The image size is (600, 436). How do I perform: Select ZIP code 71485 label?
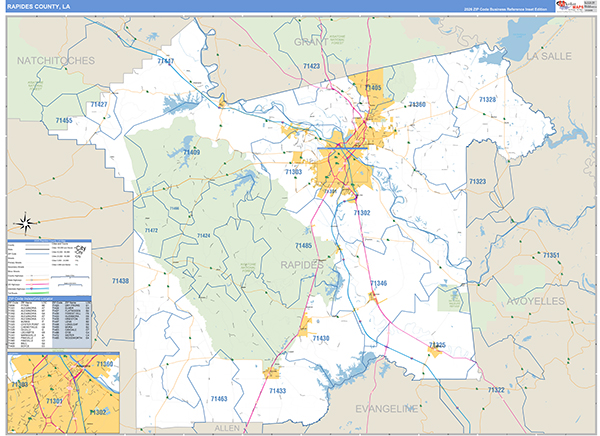click(x=303, y=245)
